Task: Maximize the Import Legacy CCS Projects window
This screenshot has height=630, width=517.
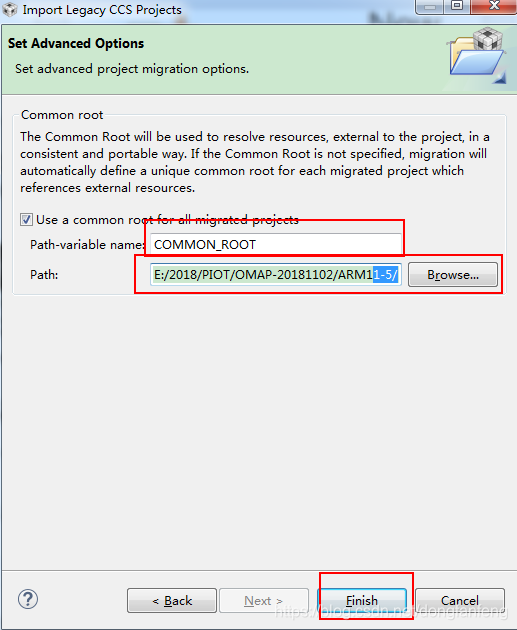Action: pos(457,6)
